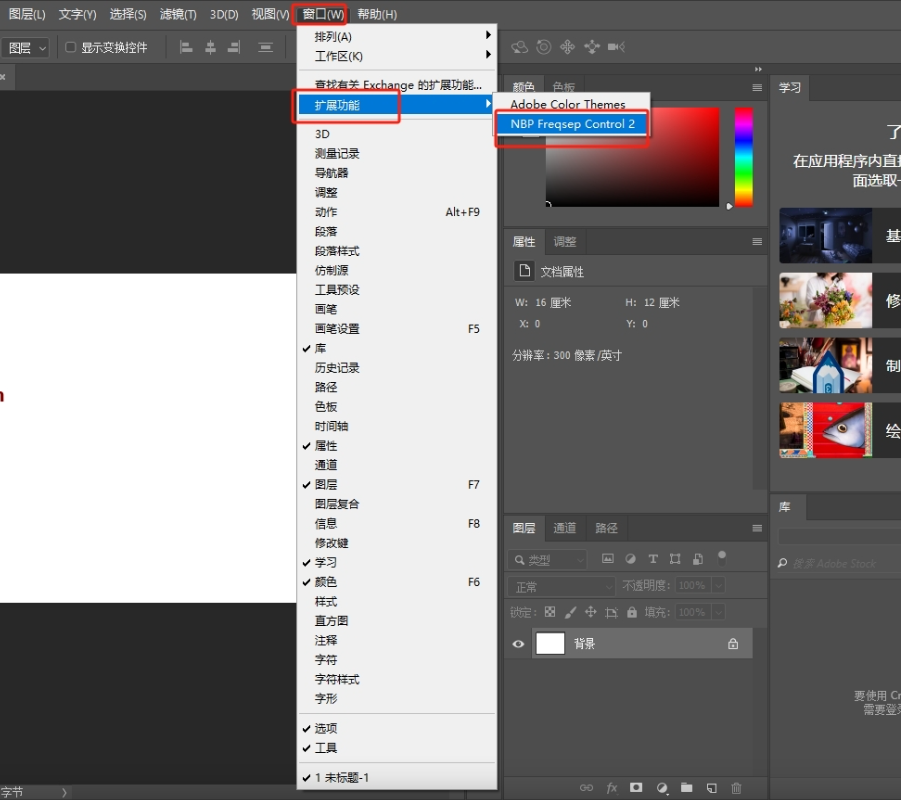This screenshot has height=800, width=901.
Task: Toggle prevent artboard auto-nesting lock
Action: [611, 612]
